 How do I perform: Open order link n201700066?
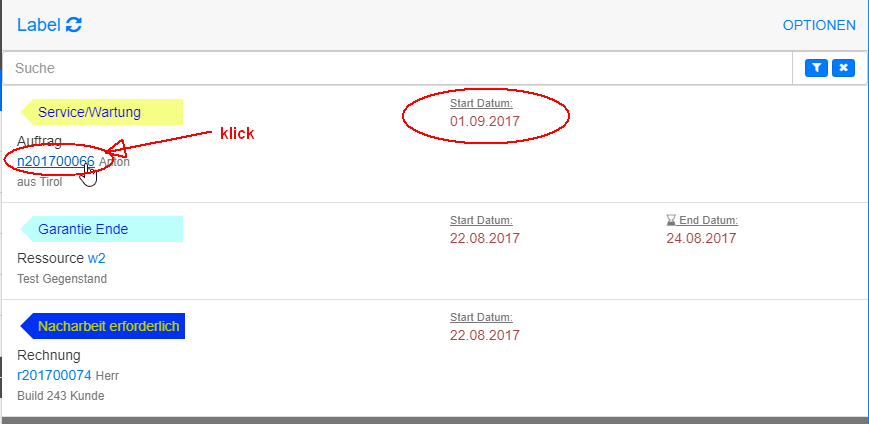click(x=56, y=162)
